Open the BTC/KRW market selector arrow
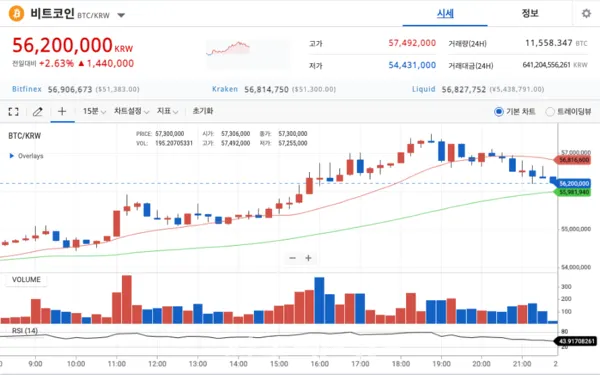This screenshot has width=600, height=375. click(x=121, y=15)
